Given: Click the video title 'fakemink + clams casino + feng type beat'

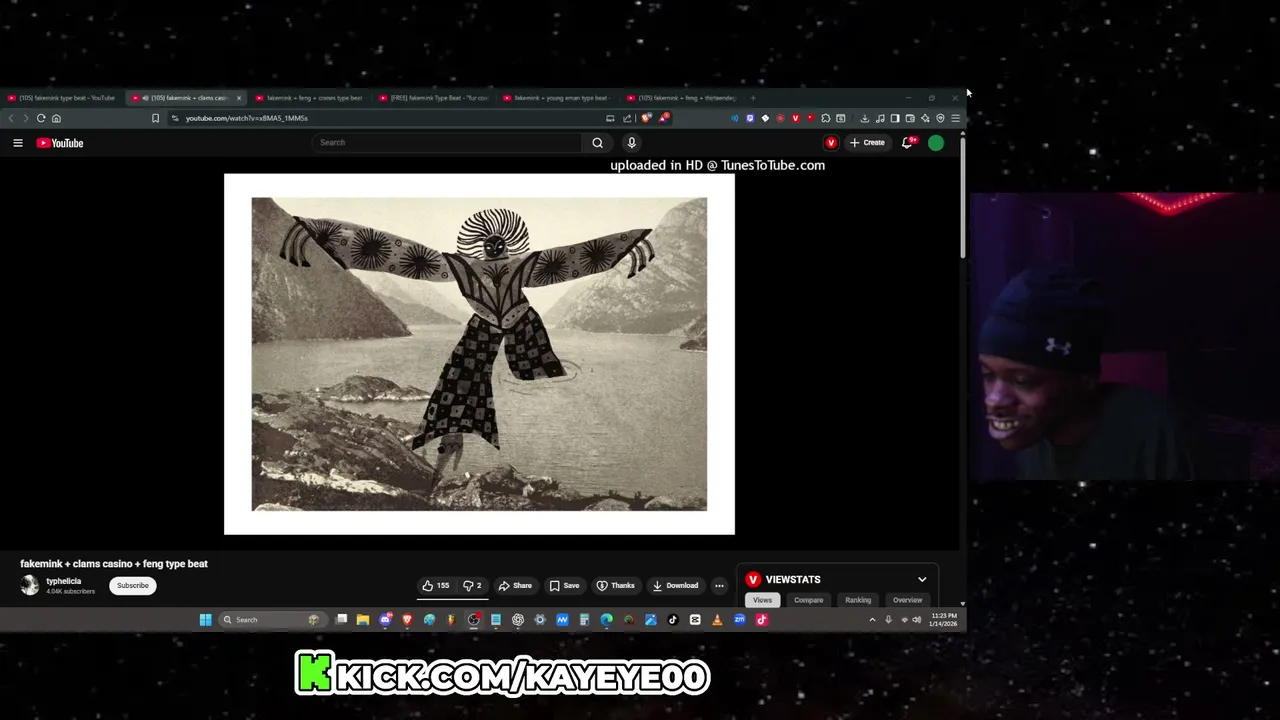Looking at the screenshot, I should point(114,564).
